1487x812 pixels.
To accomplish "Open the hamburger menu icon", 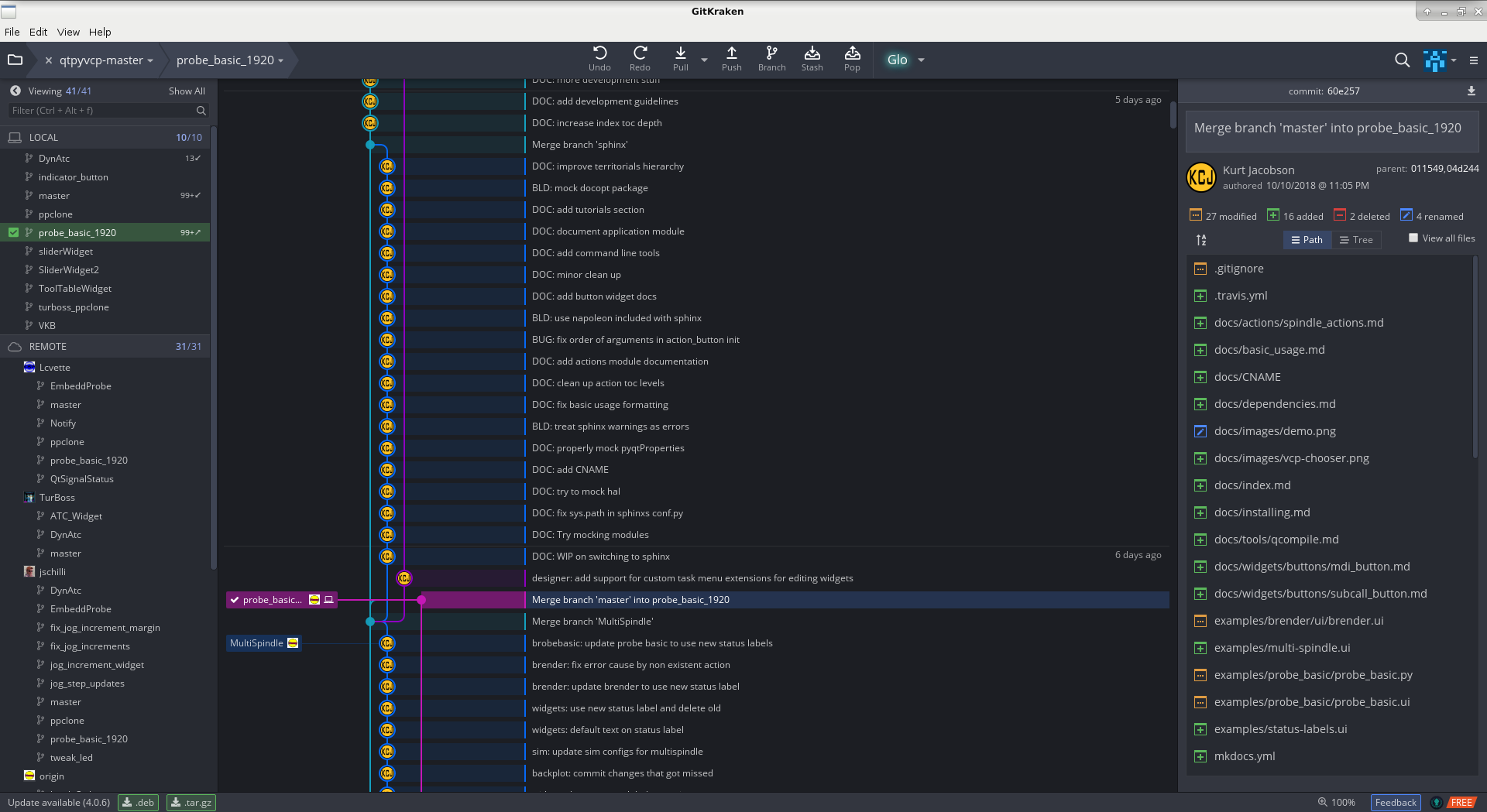I will coord(1473,60).
